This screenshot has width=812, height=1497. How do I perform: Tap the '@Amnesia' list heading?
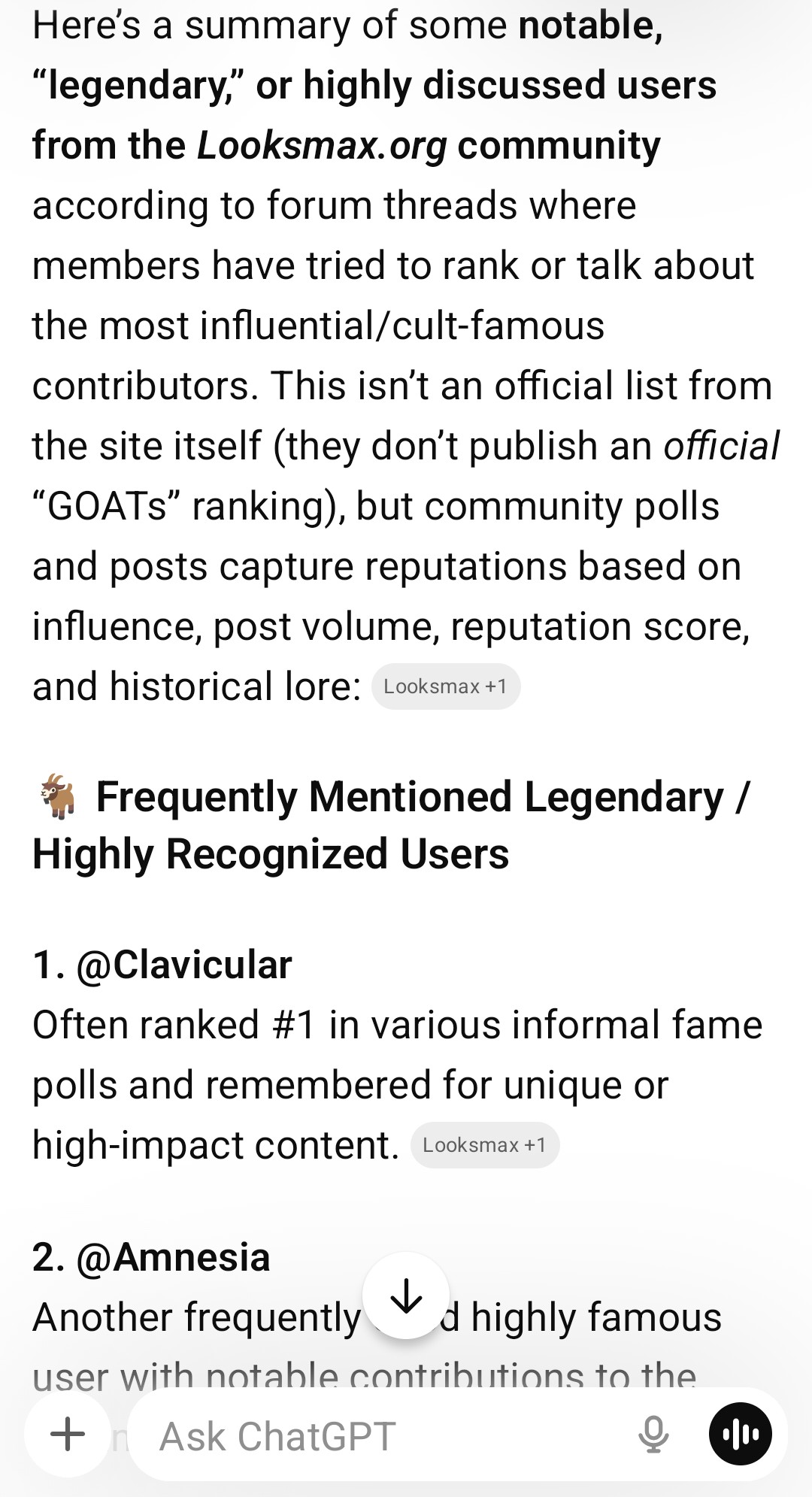[173, 1257]
